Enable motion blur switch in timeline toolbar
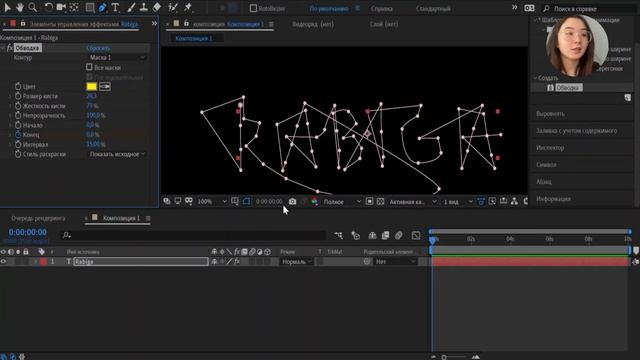Image resolution: width=640 pixels, height=360 pixels. point(399,235)
